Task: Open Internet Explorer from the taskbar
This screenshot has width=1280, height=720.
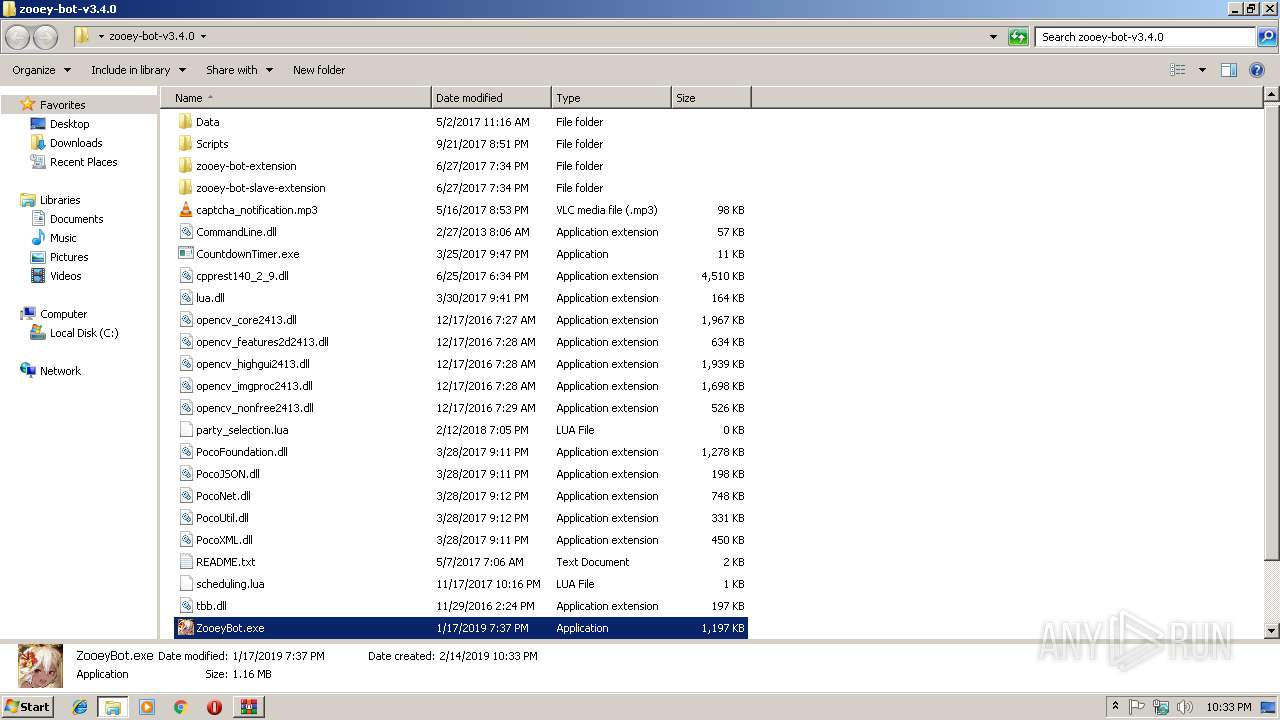Action: click(80, 707)
